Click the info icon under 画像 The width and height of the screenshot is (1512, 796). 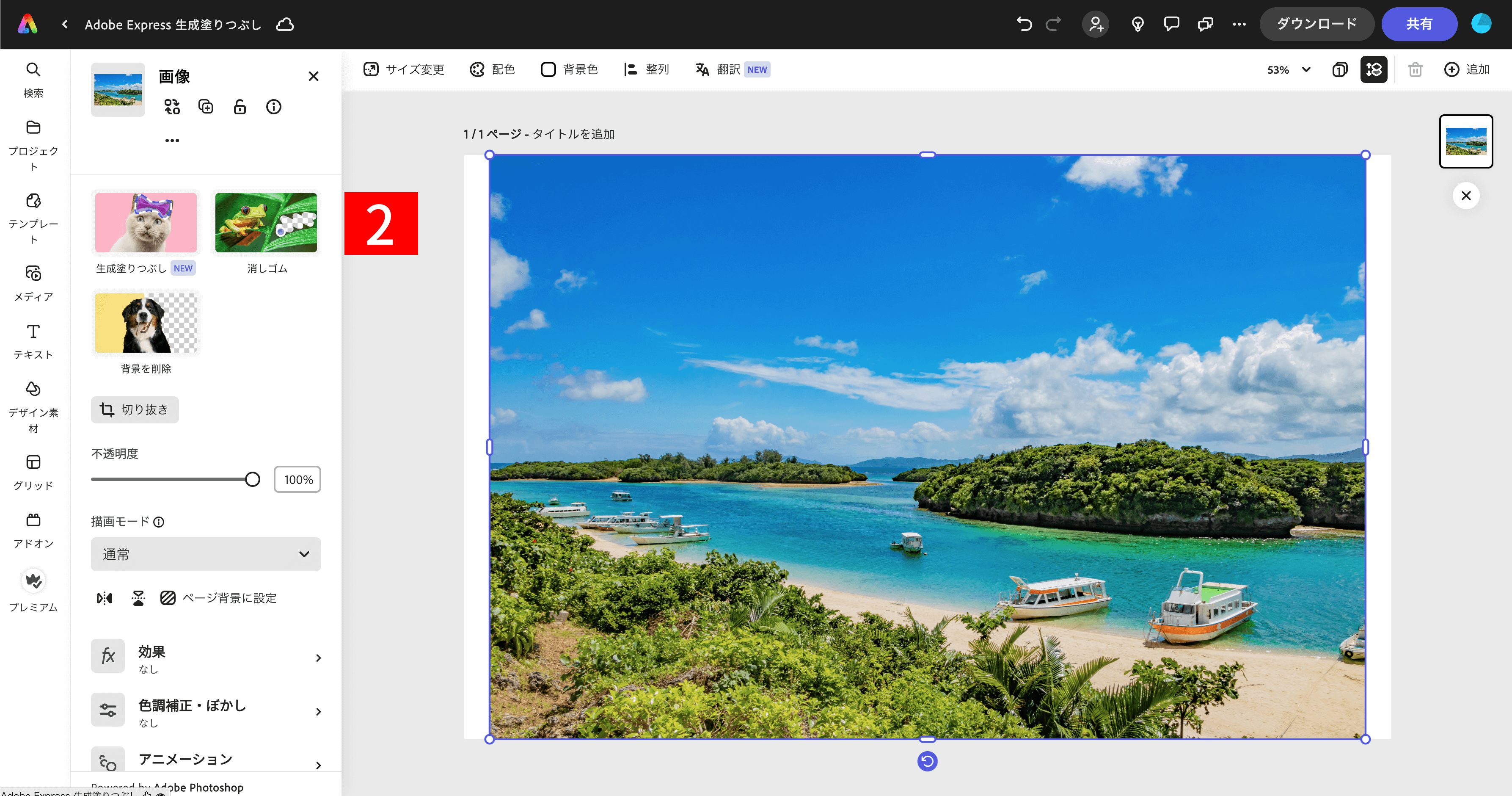tap(273, 107)
